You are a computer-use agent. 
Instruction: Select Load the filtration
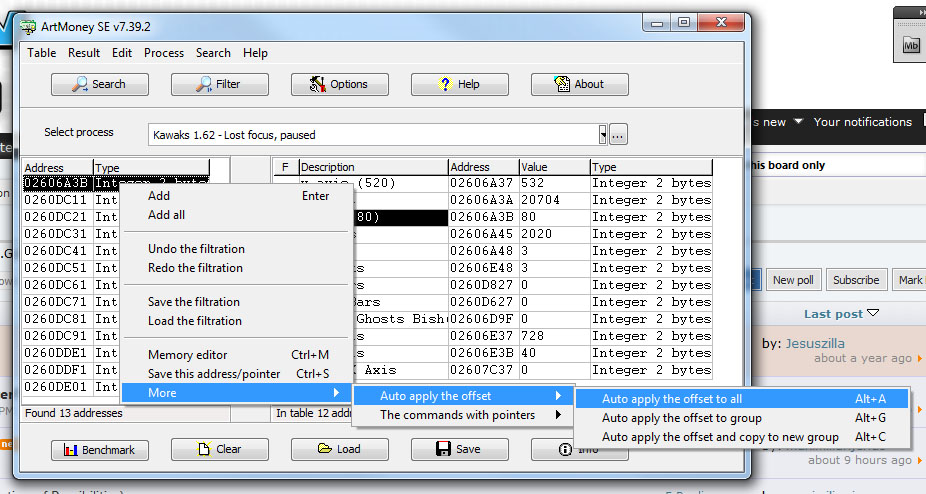(x=237, y=321)
